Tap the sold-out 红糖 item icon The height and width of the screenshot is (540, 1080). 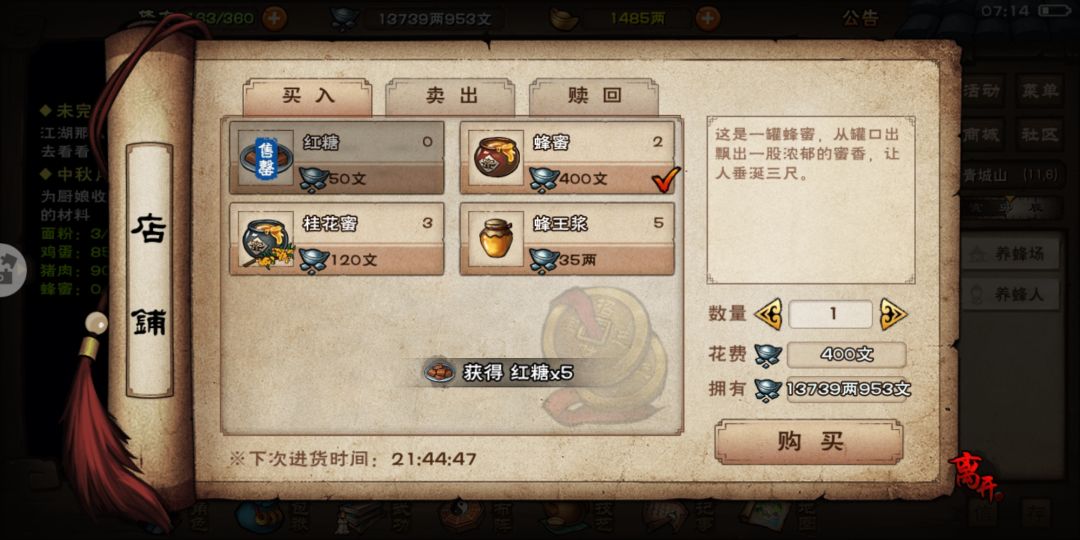266,157
